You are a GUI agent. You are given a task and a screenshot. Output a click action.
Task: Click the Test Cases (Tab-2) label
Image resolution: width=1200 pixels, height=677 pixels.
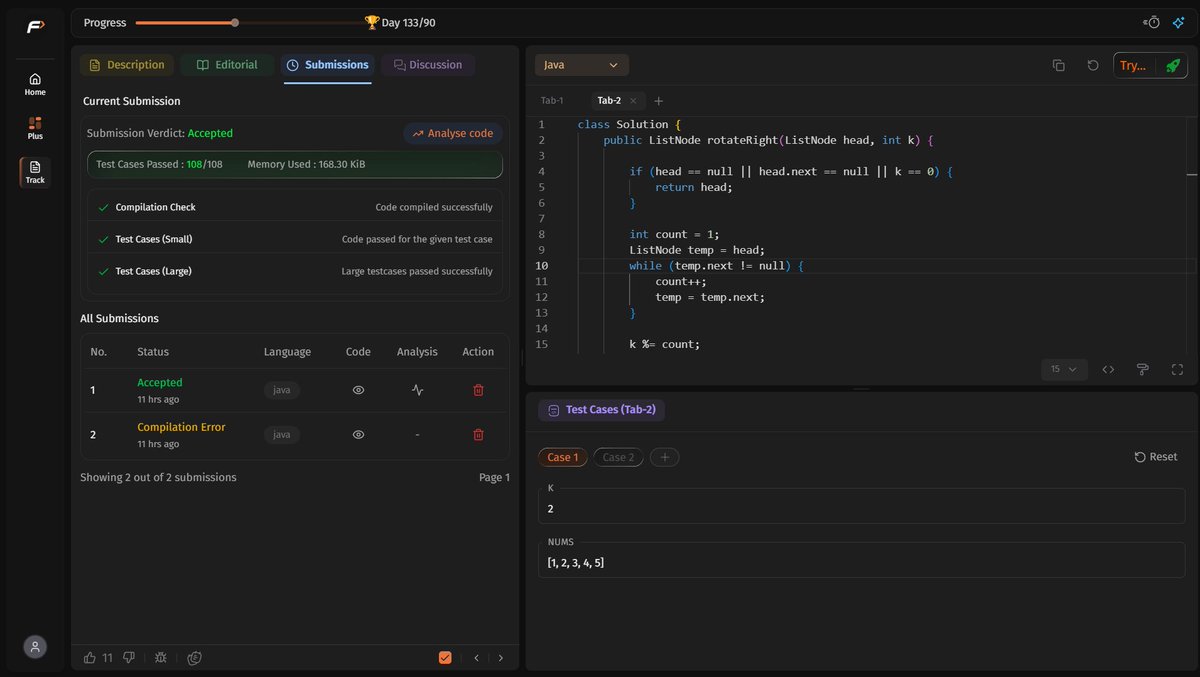click(x=602, y=410)
